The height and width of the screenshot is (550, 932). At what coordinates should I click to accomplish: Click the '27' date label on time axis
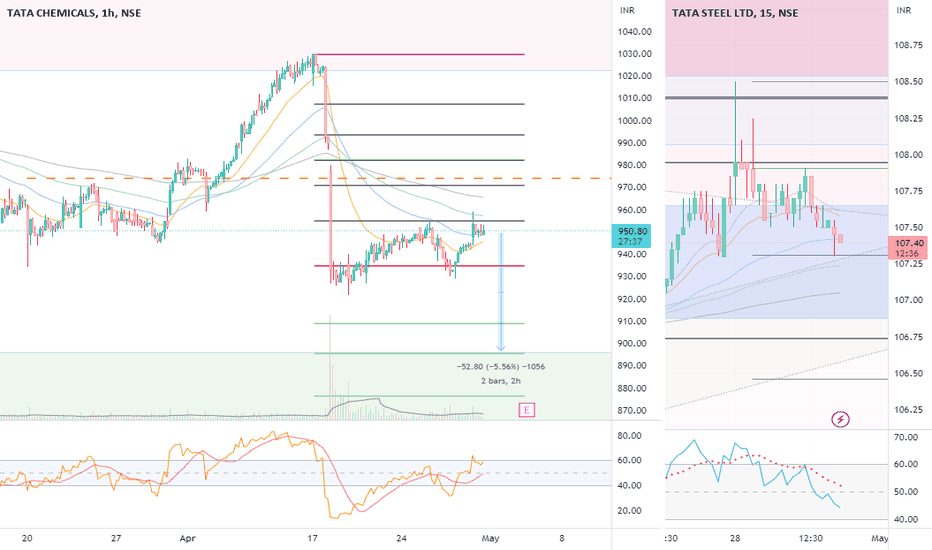[116, 539]
